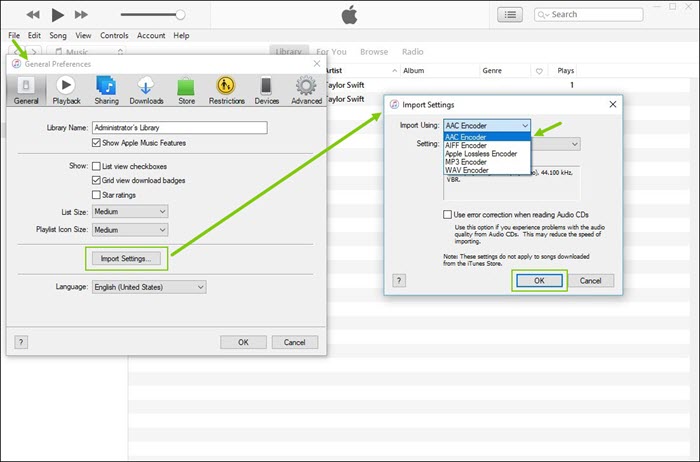Open the Account menu
Viewport: 700px width, 462px height.
pyautogui.click(x=151, y=35)
